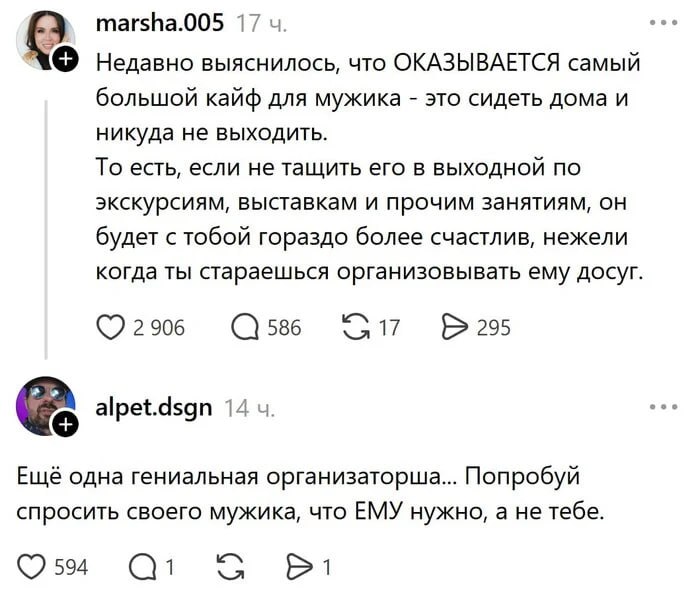Repost alpet.dsgn's reply
This screenshot has width=700, height=602.
230,567
